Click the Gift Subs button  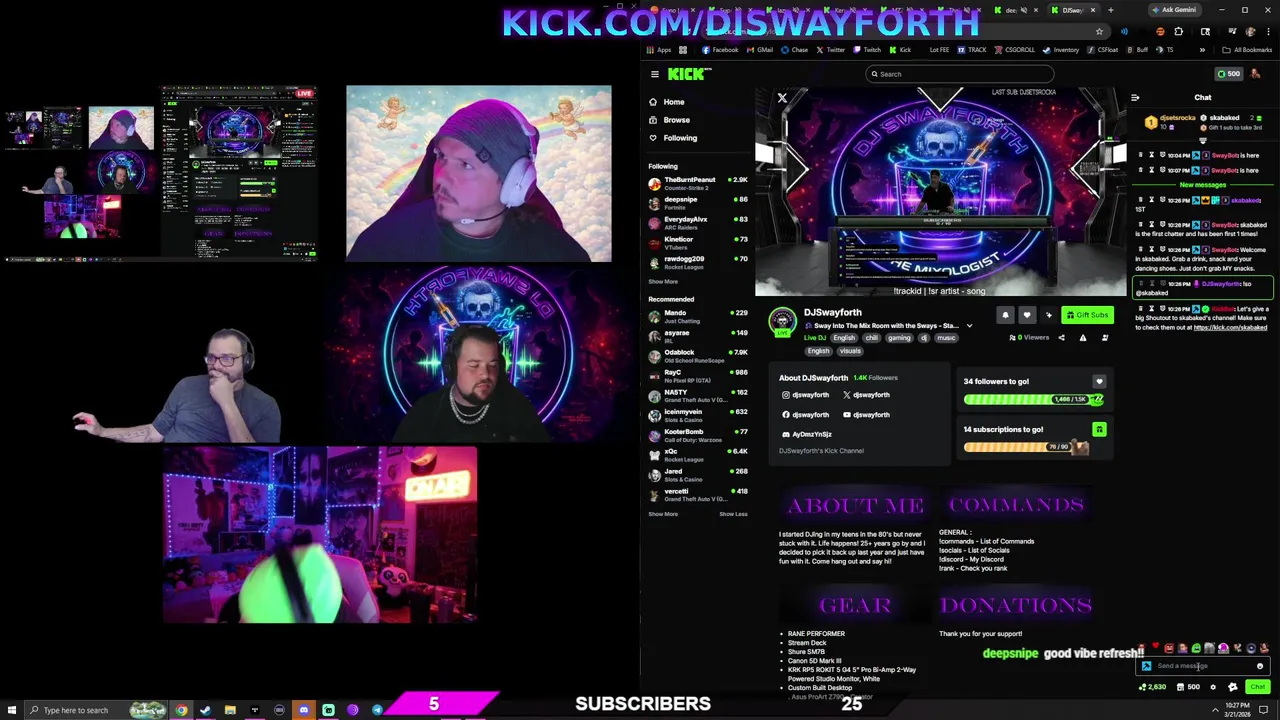[1087, 315]
